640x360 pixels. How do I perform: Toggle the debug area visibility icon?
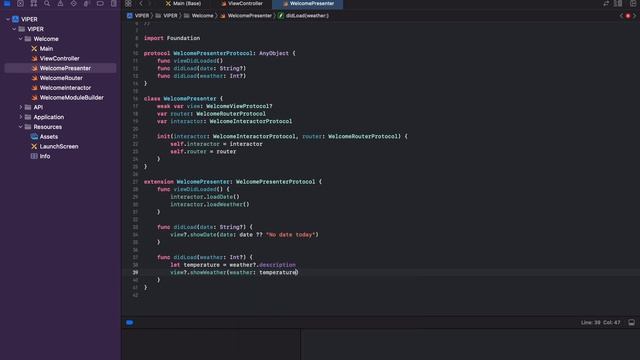631,322
